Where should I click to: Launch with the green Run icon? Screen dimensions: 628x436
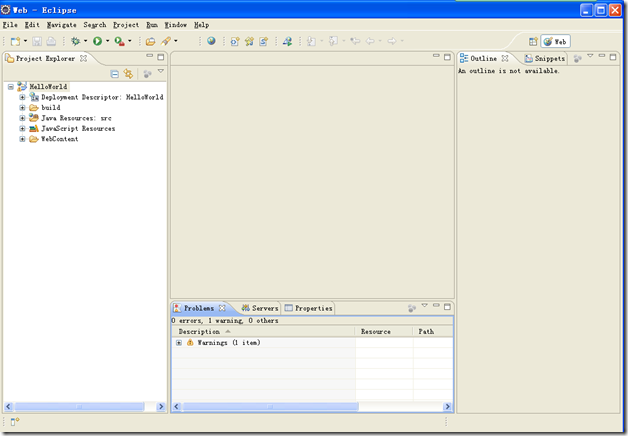97,41
